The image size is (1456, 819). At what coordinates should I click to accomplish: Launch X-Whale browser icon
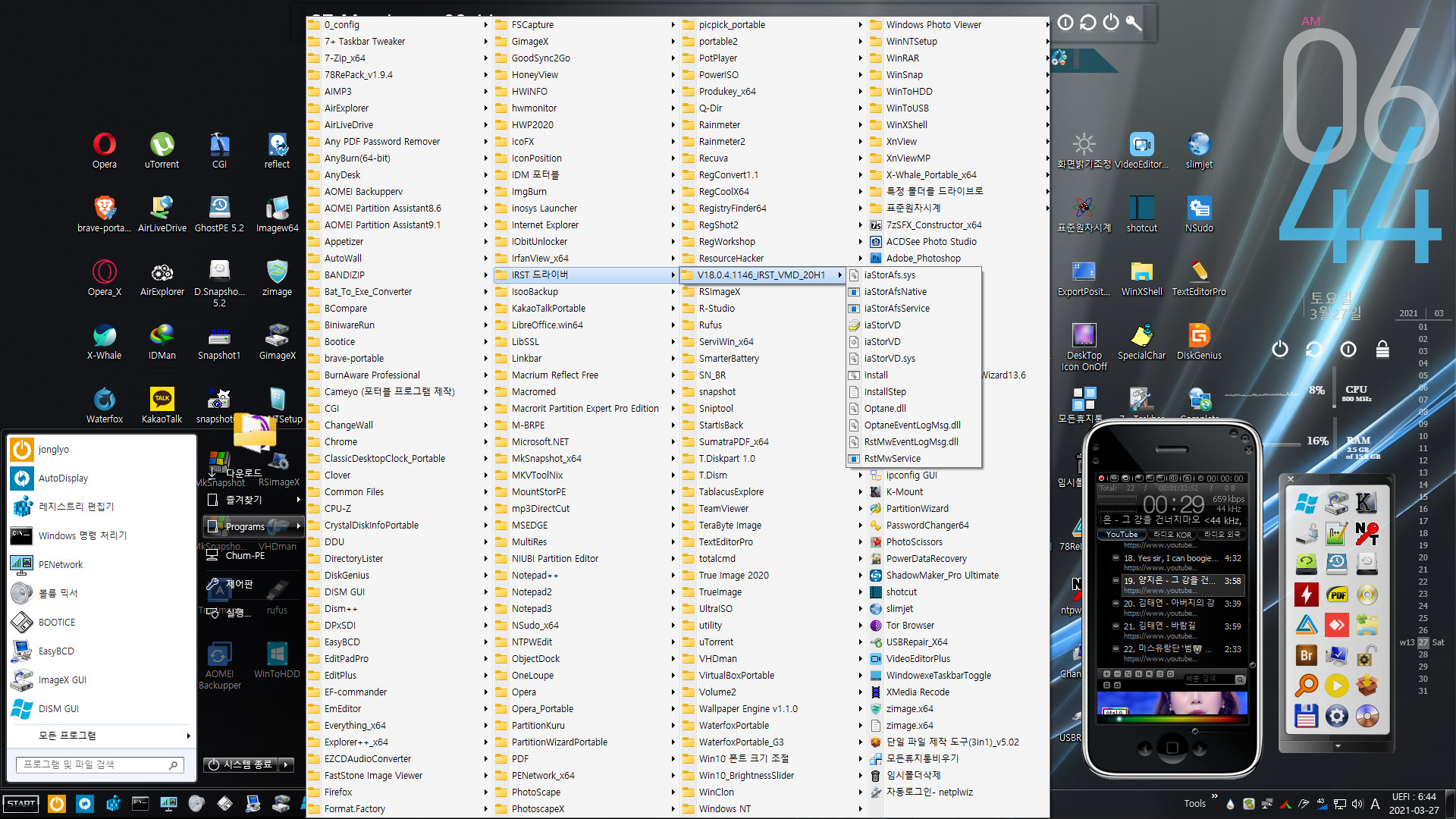click(105, 341)
